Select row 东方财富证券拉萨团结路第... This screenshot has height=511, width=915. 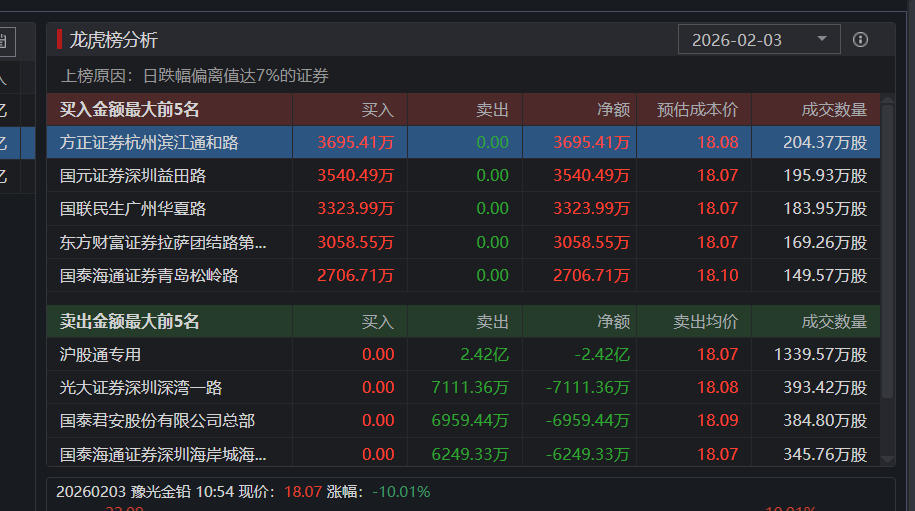point(463,242)
